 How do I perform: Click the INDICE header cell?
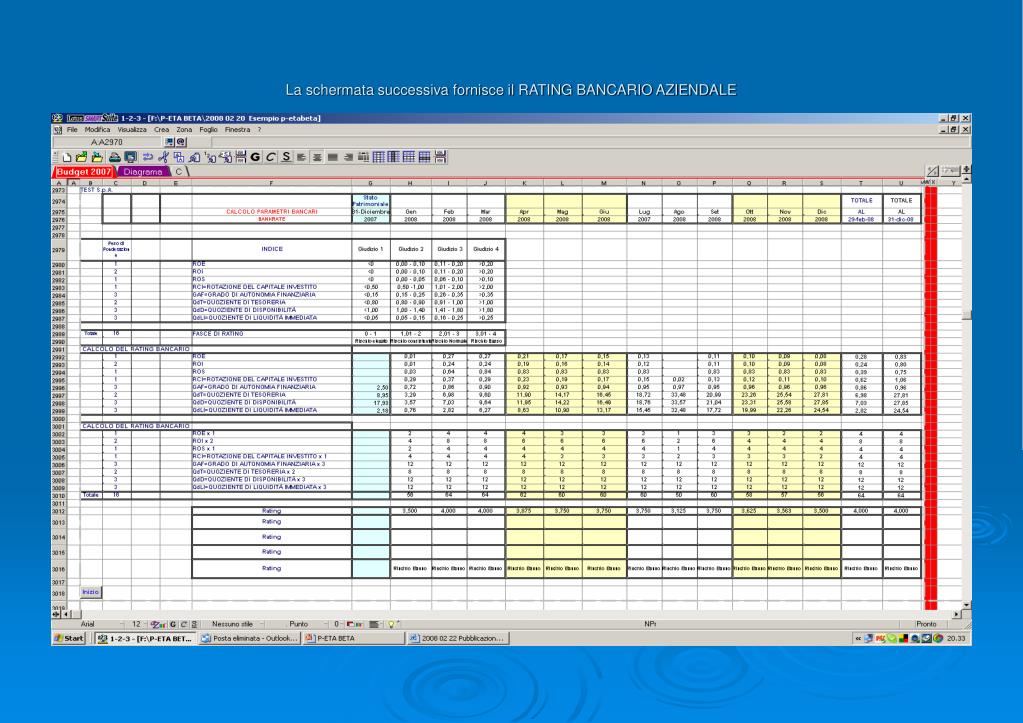(272, 249)
